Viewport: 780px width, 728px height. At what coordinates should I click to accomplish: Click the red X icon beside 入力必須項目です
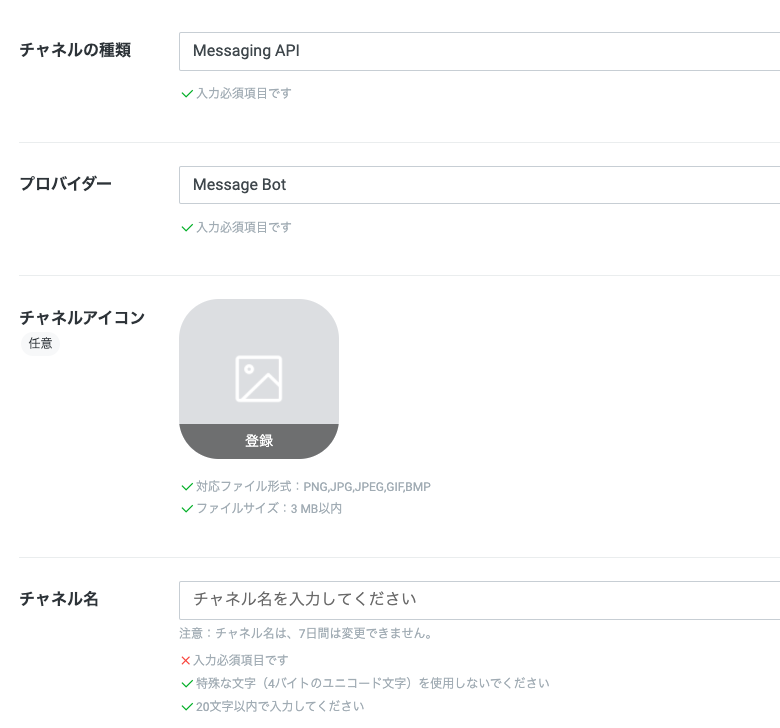(x=186, y=660)
